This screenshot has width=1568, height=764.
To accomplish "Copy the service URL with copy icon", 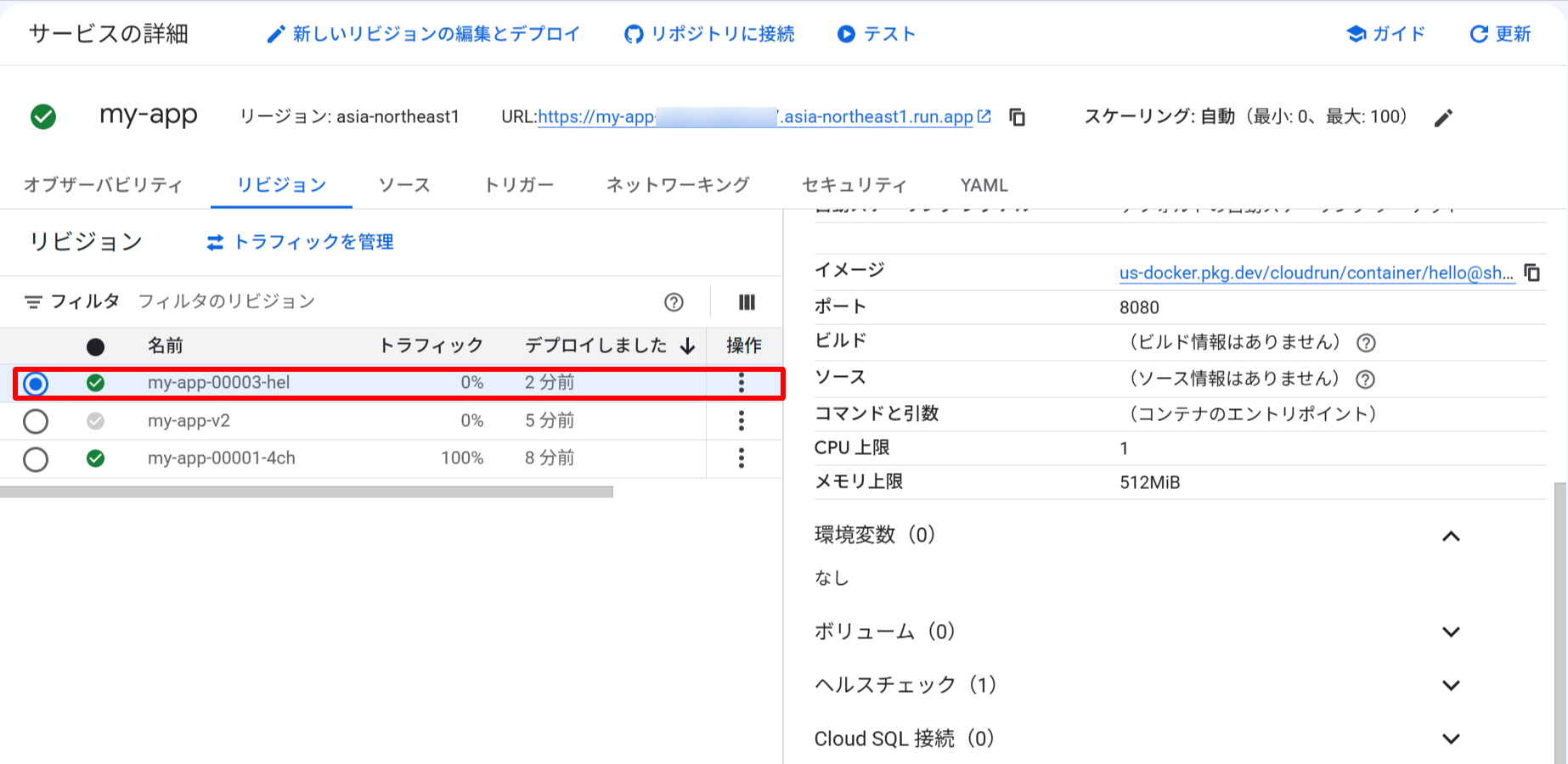I will click(1018, 117).
